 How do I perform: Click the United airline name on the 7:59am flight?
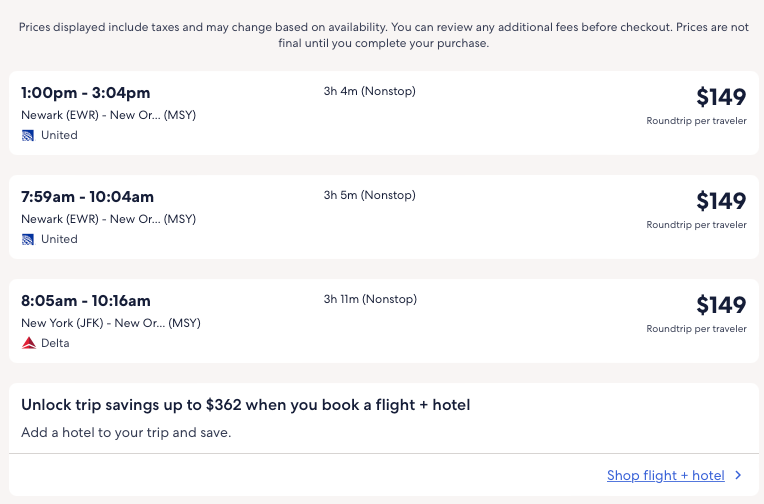pyautogui.click(x=59, y=239)
